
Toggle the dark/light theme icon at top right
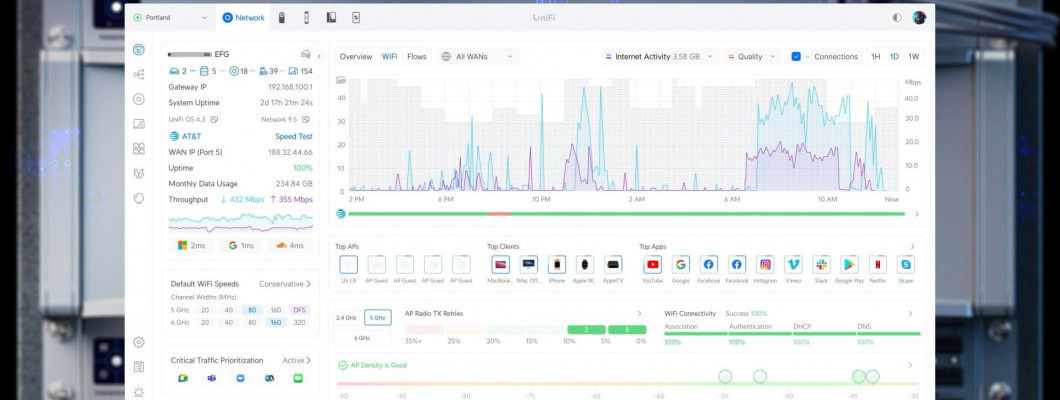point(896,18)
